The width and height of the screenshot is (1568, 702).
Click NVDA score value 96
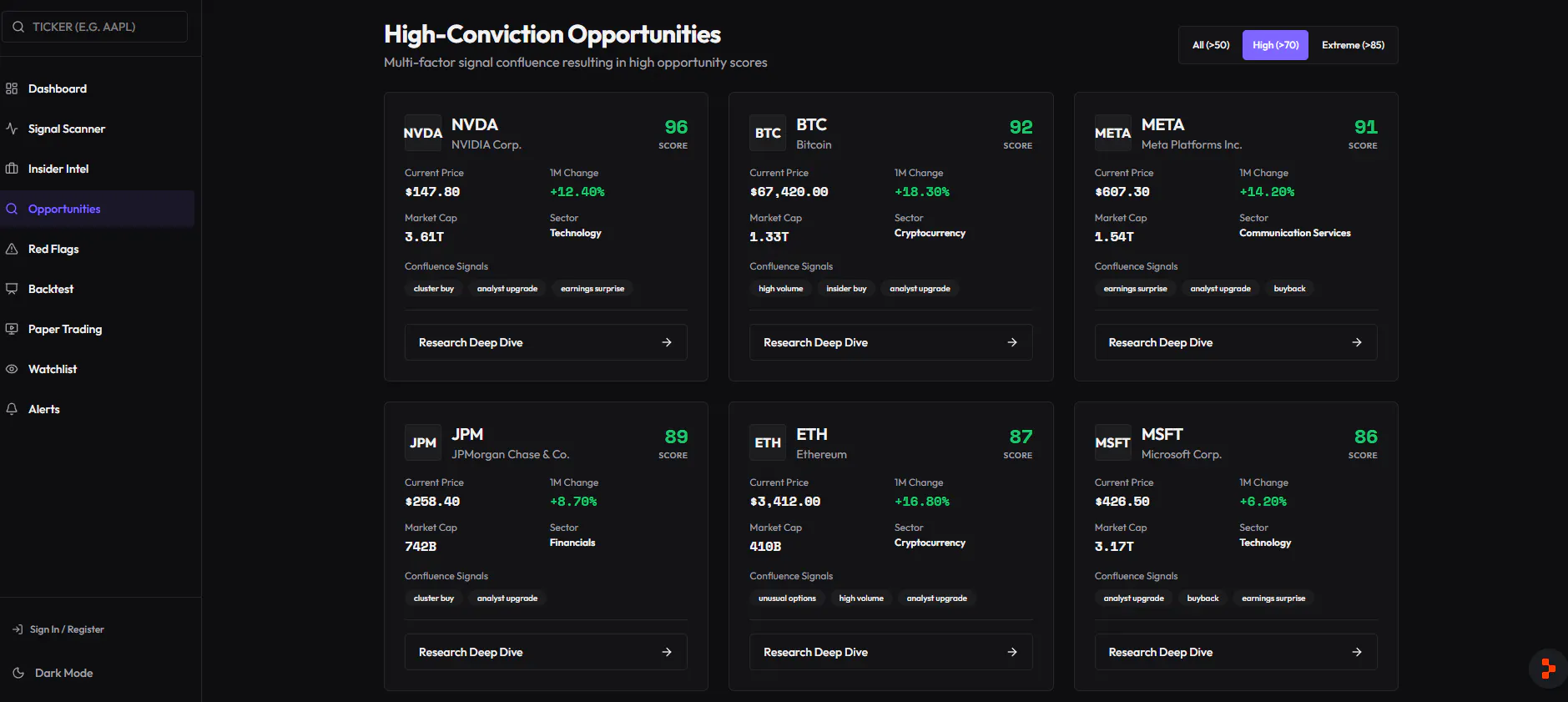click(x=676, y=127)
